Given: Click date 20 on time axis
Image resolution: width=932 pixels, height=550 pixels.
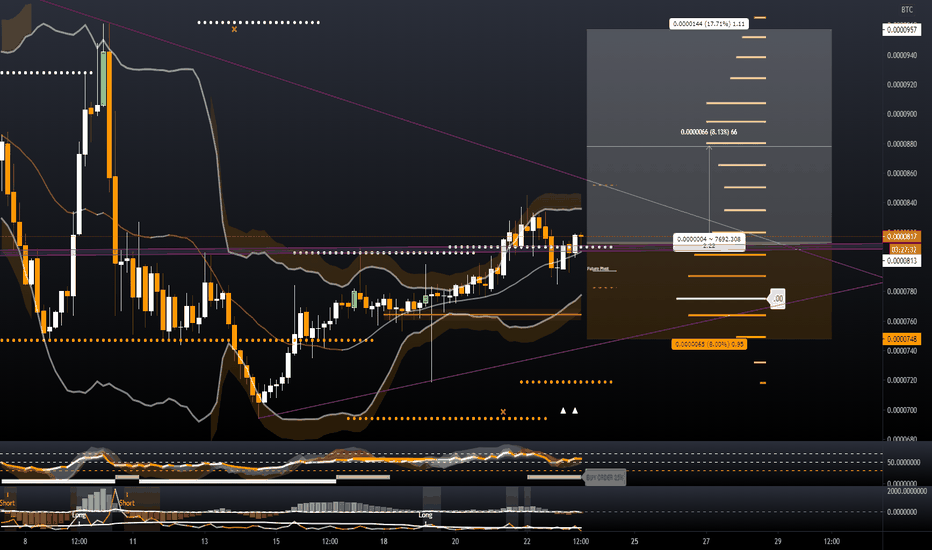Looking at the screenshot, I should point(455,541).
